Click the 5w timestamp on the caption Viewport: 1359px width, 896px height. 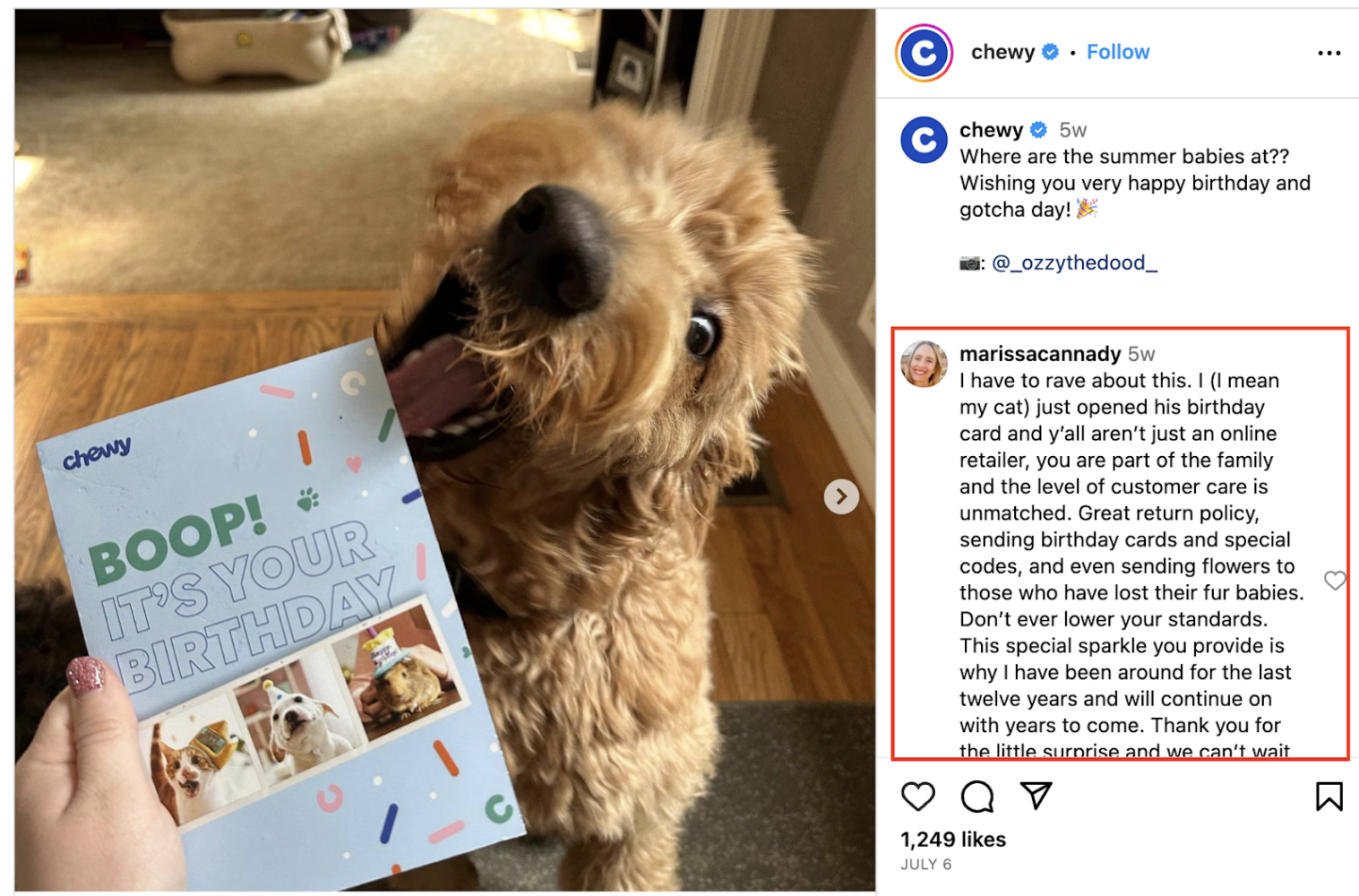pyautogui.click(x=1072, y=130)
